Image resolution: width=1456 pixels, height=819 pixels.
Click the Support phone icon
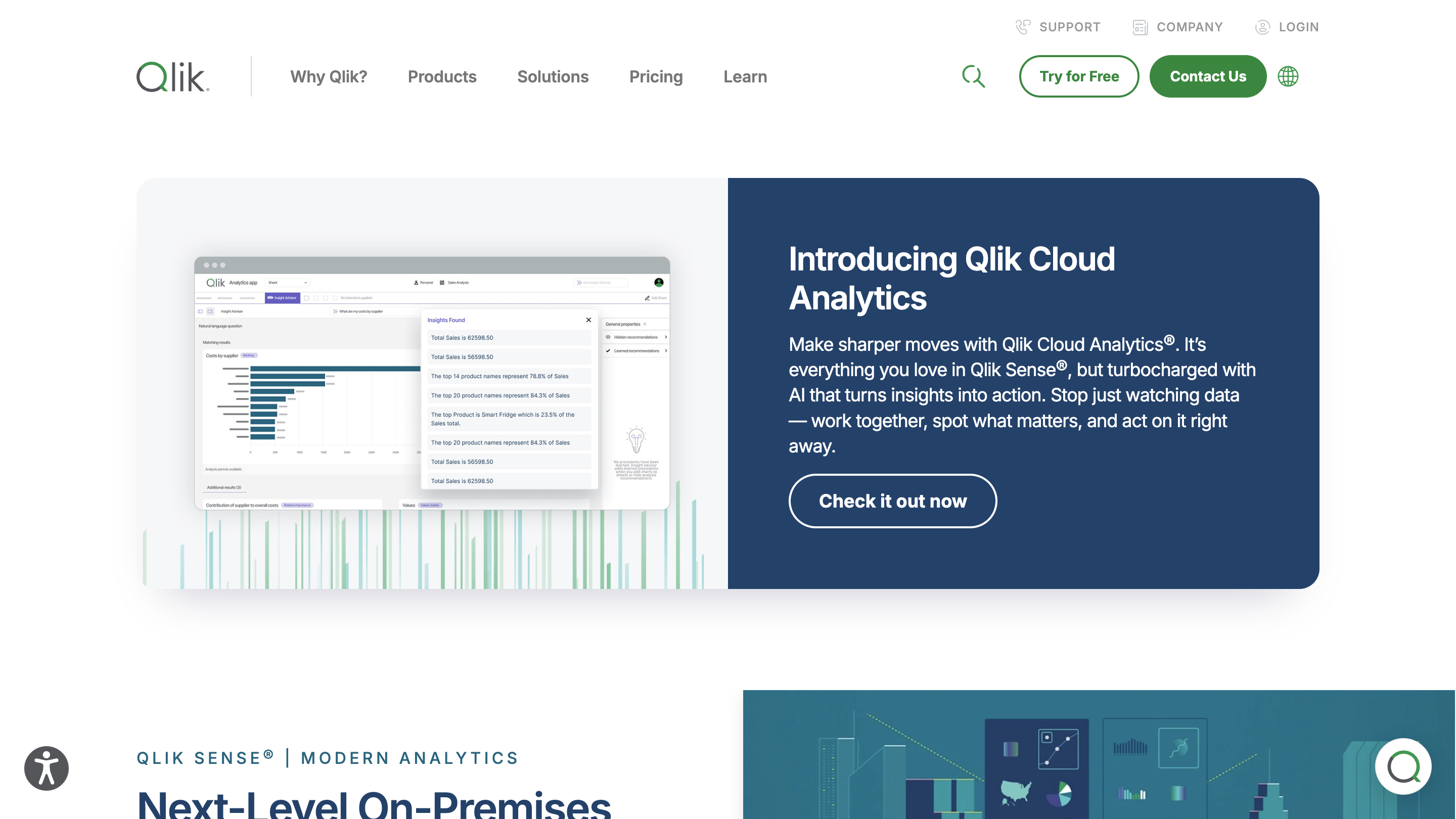coord(1023,27)
